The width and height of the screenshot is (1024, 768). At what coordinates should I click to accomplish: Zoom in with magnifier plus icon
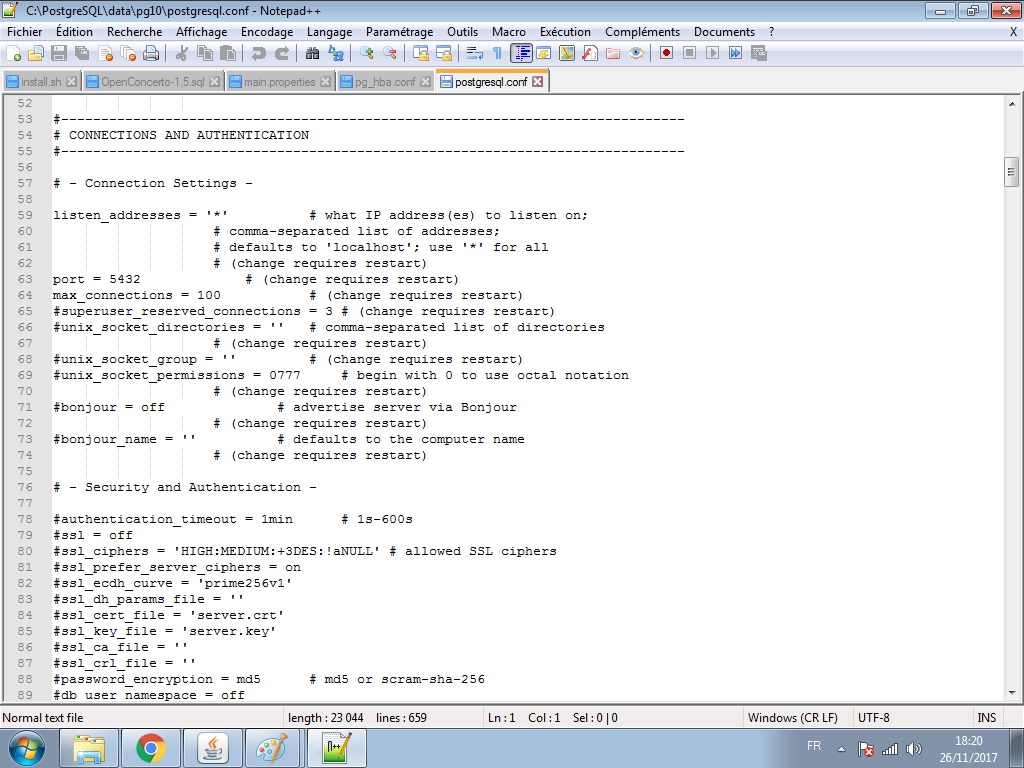366,54
